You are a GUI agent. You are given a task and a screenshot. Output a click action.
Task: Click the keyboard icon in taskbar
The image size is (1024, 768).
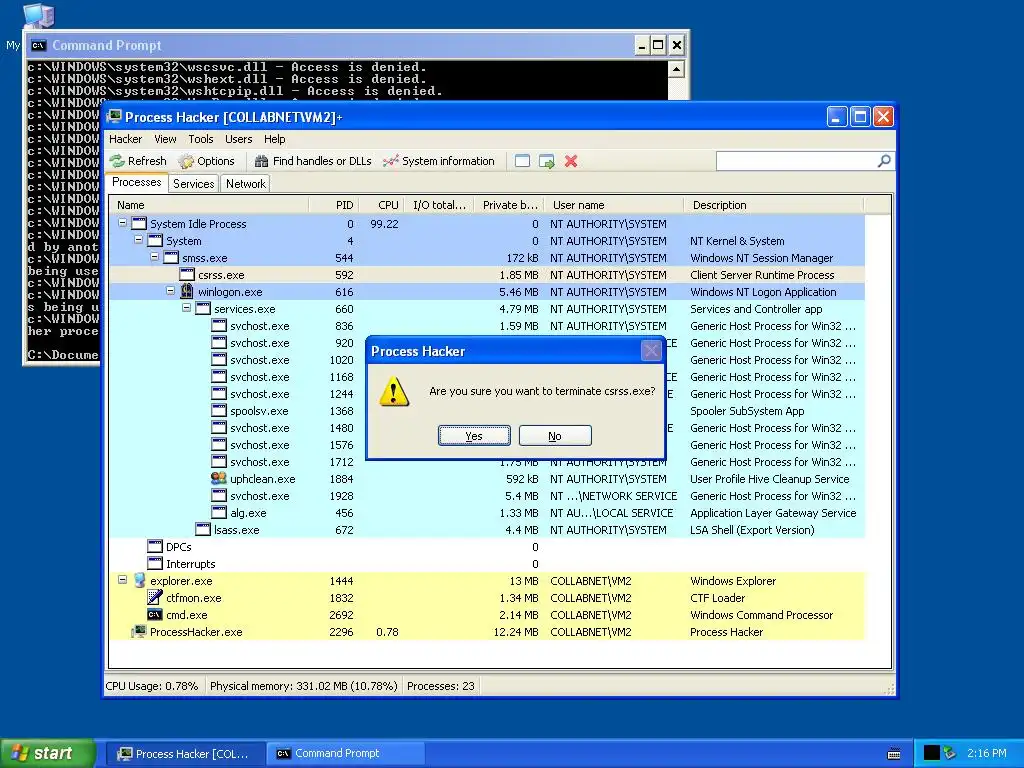(x=894, y=754)
